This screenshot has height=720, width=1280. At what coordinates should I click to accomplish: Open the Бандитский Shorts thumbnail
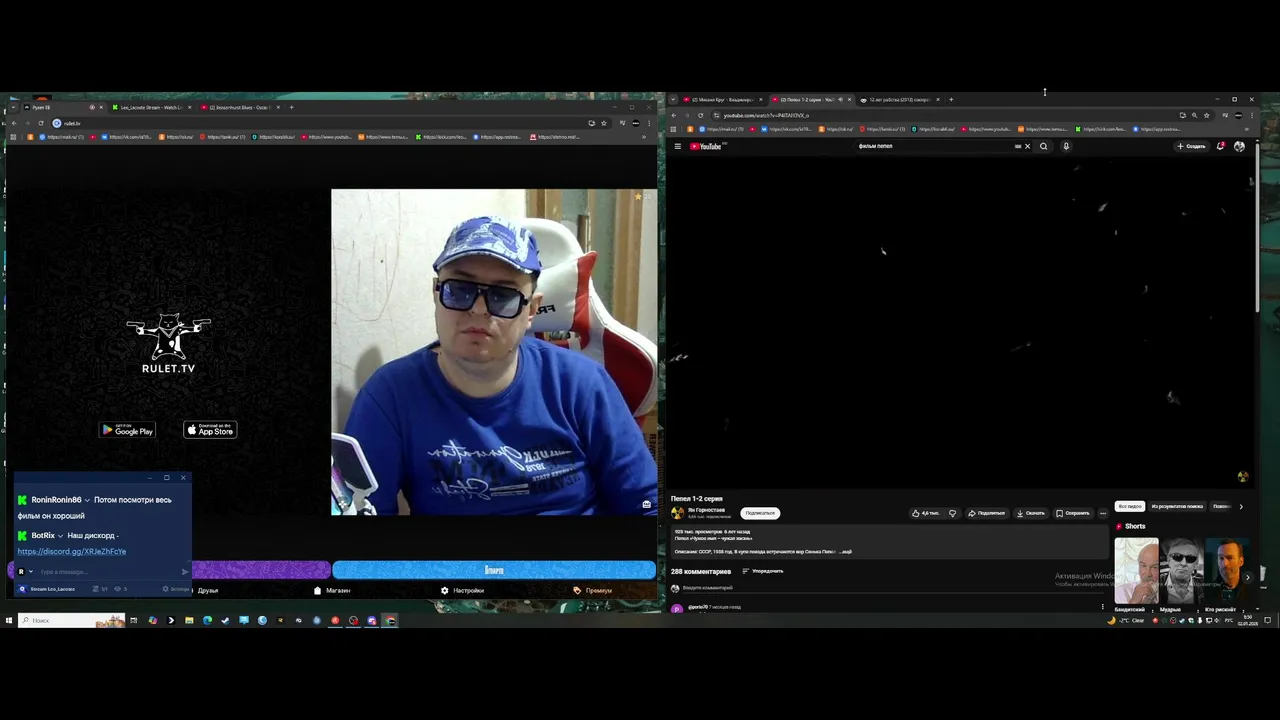click(x=1136, y=571)
